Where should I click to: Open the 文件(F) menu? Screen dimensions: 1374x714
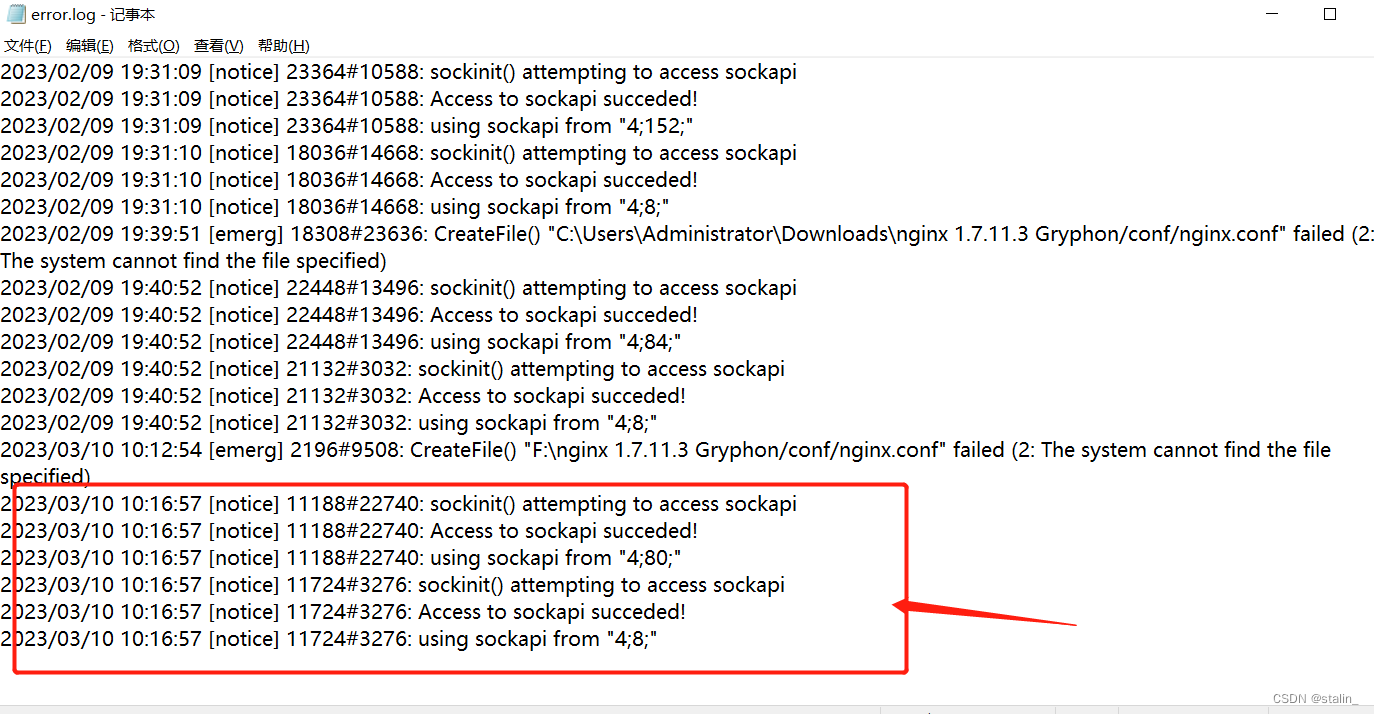point(27,46)
